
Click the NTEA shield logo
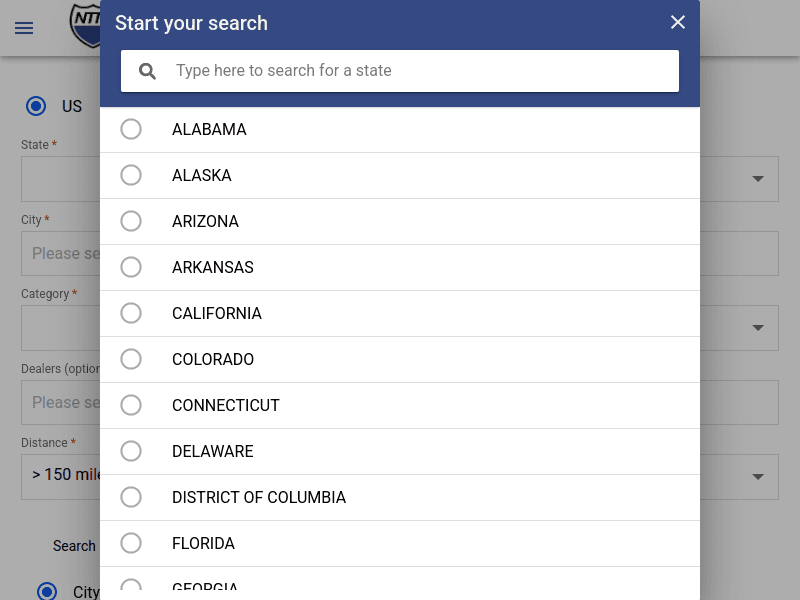86,24
